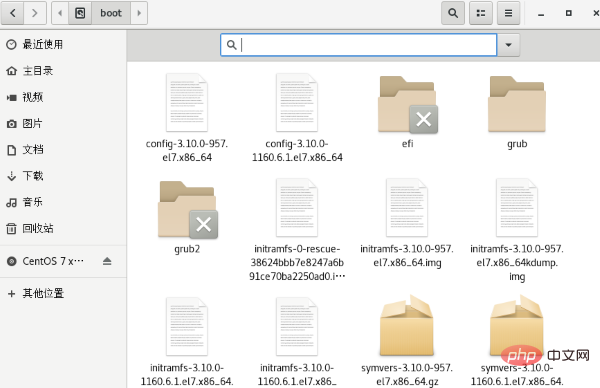Open Pictures (图片) in sidebar

(63, 124)
